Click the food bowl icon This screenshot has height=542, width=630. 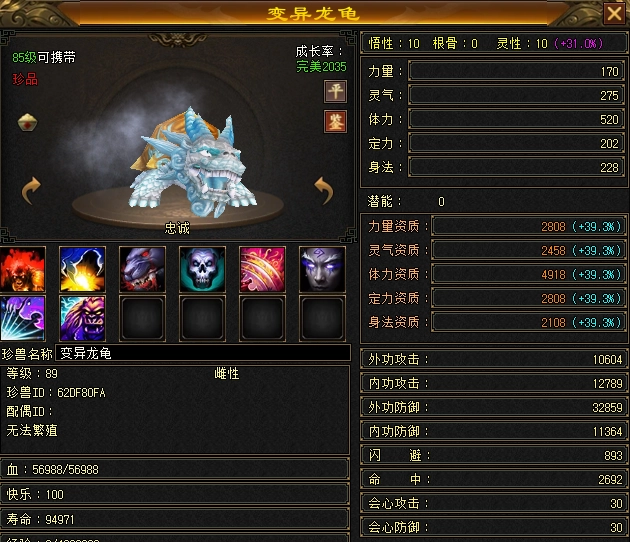pyautogui.click(x=28, y=123)
